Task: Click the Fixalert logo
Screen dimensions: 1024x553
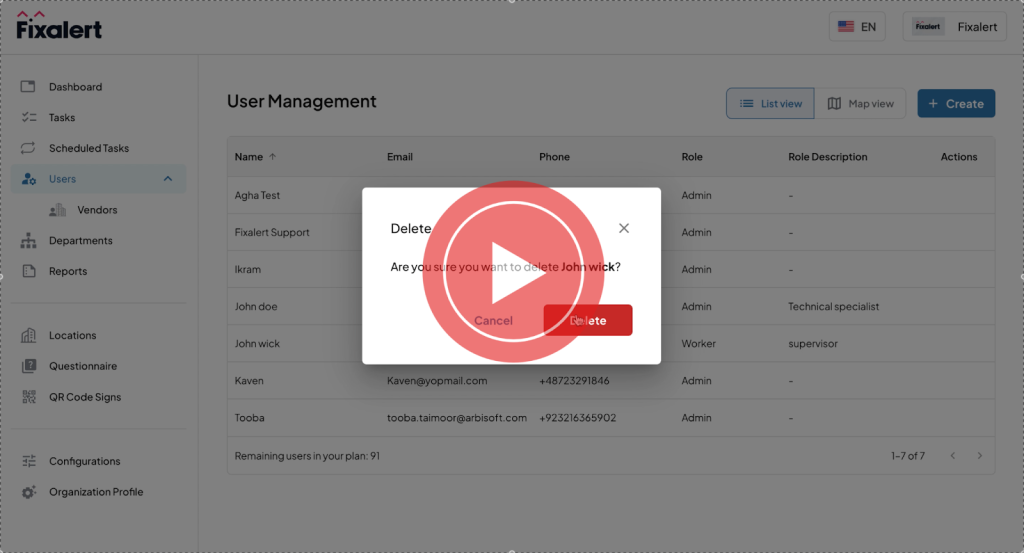Action: 59,25
